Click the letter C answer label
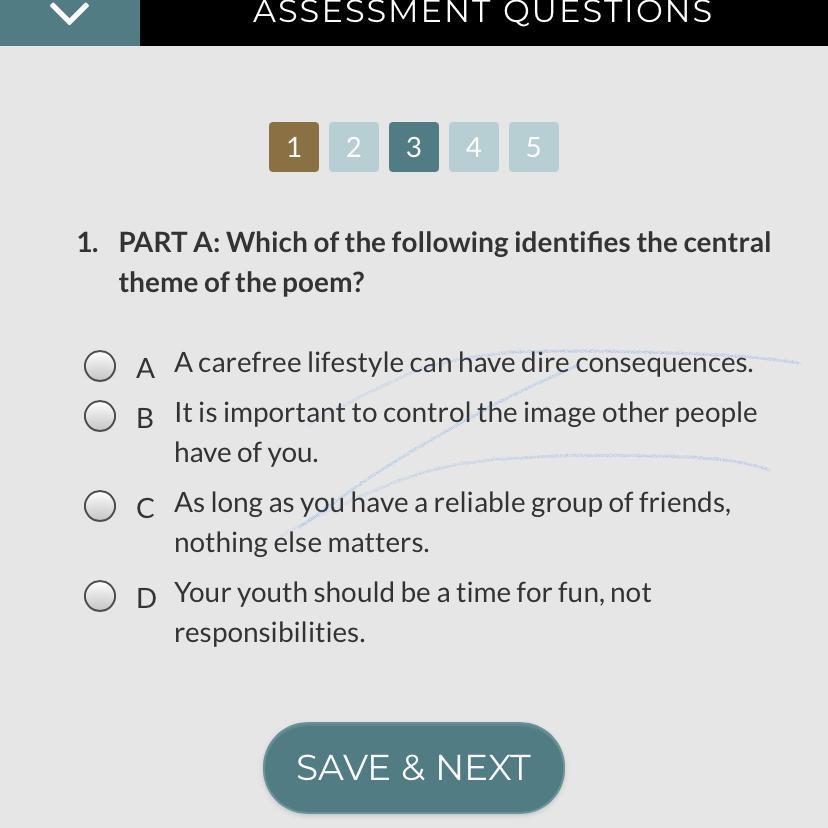Image resolution: width=828 pixels, height=828 pixels. (x=146, y=509)
